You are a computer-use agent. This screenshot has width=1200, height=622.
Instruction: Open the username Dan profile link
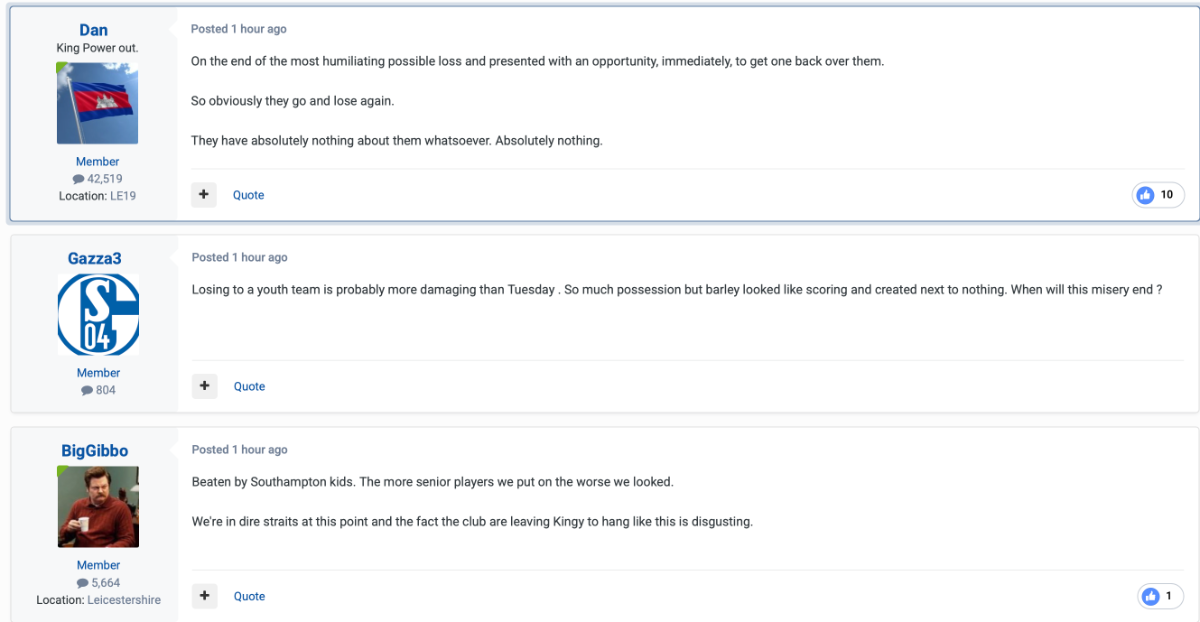click(x=94, y=30)
